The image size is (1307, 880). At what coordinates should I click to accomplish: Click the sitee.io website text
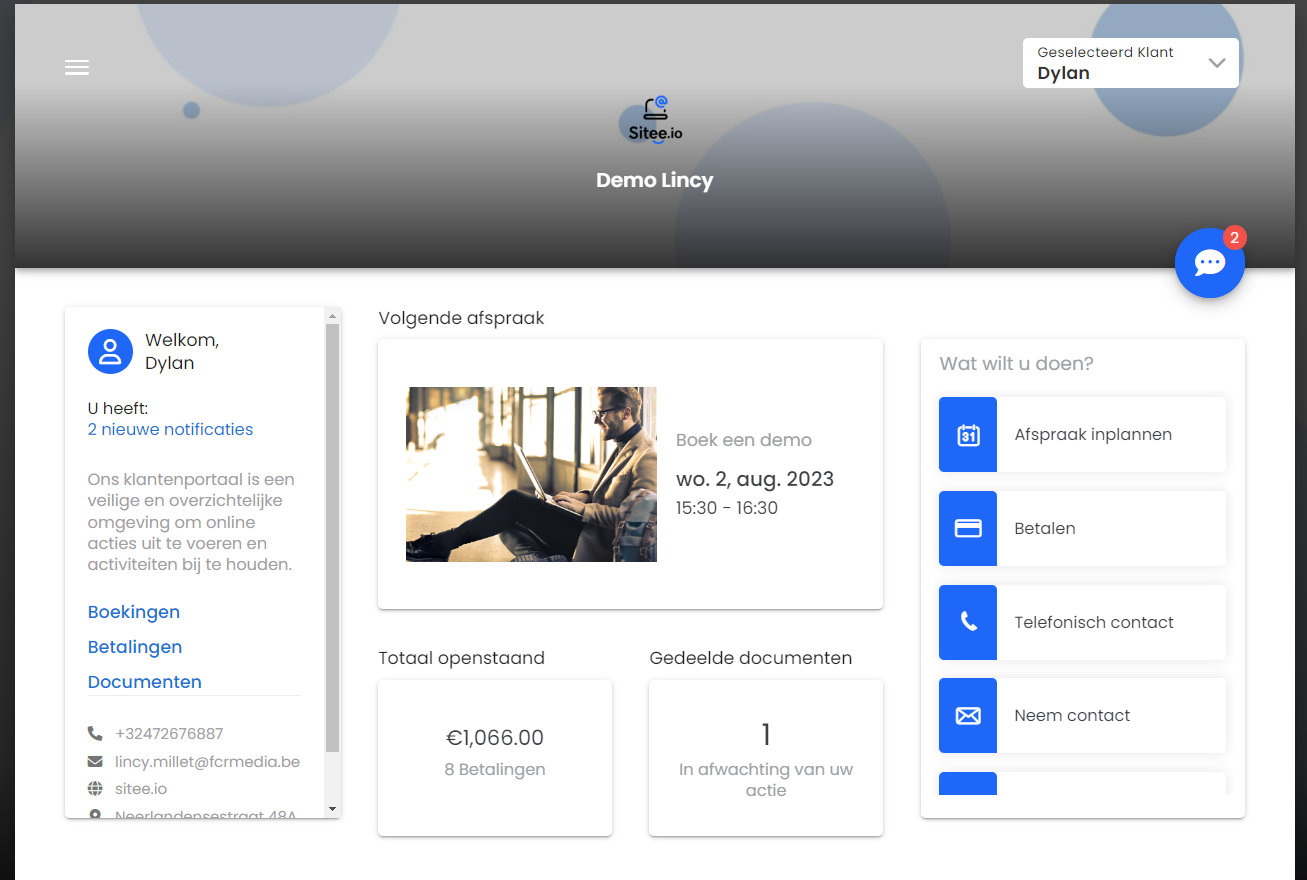141,789
